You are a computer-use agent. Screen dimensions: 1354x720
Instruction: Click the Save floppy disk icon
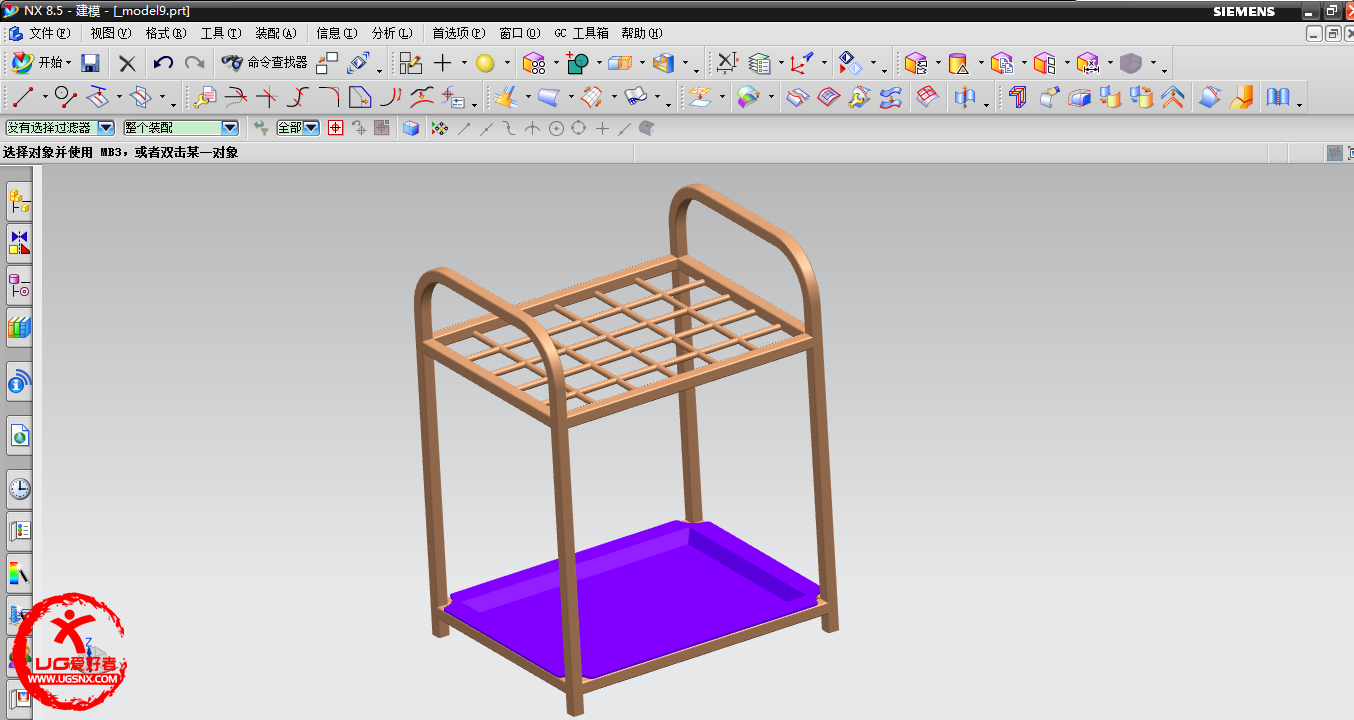(x=90, y=63)
